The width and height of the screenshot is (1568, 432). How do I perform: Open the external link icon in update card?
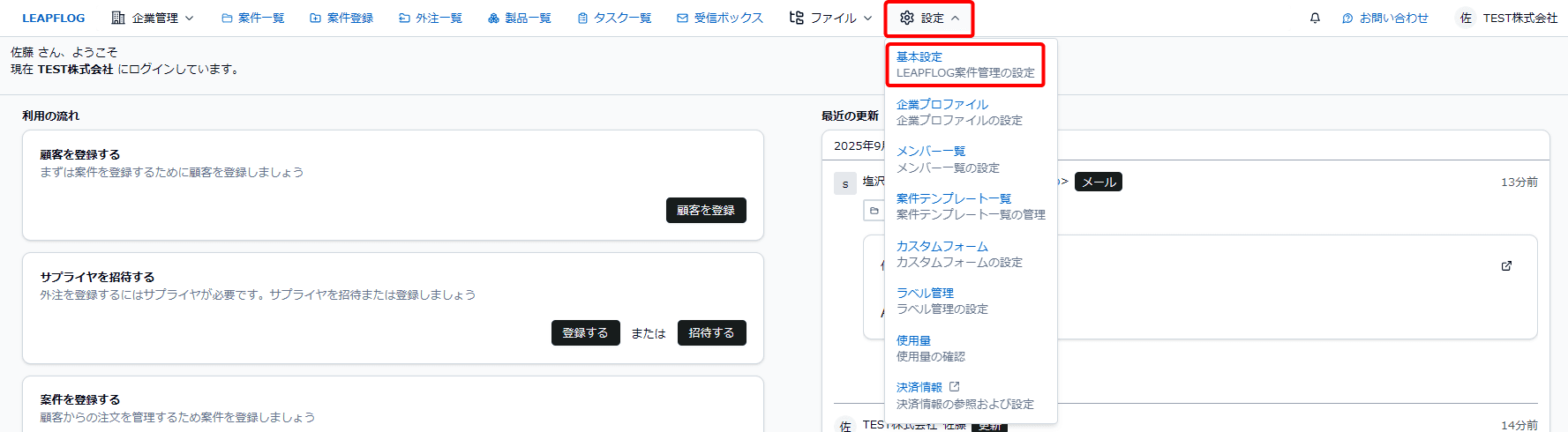[x=1506, y=265]
